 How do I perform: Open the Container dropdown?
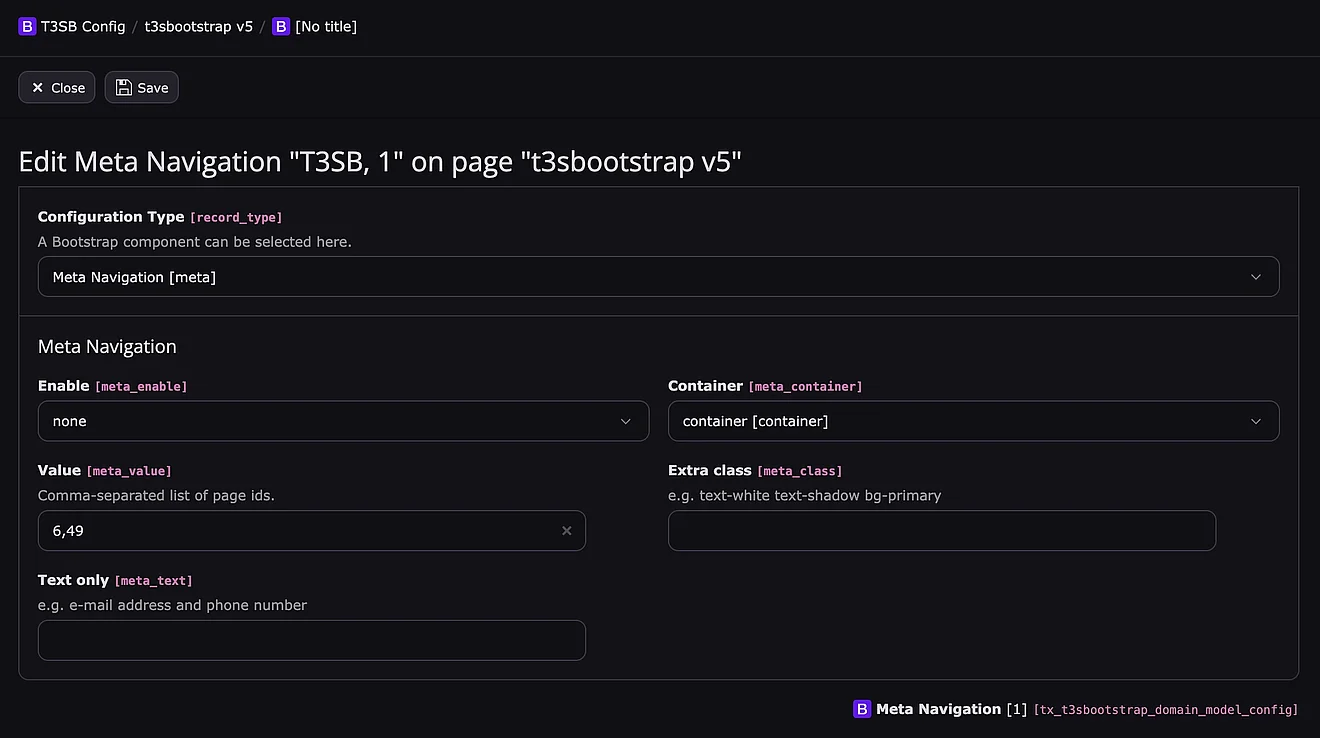pos(973,421)
